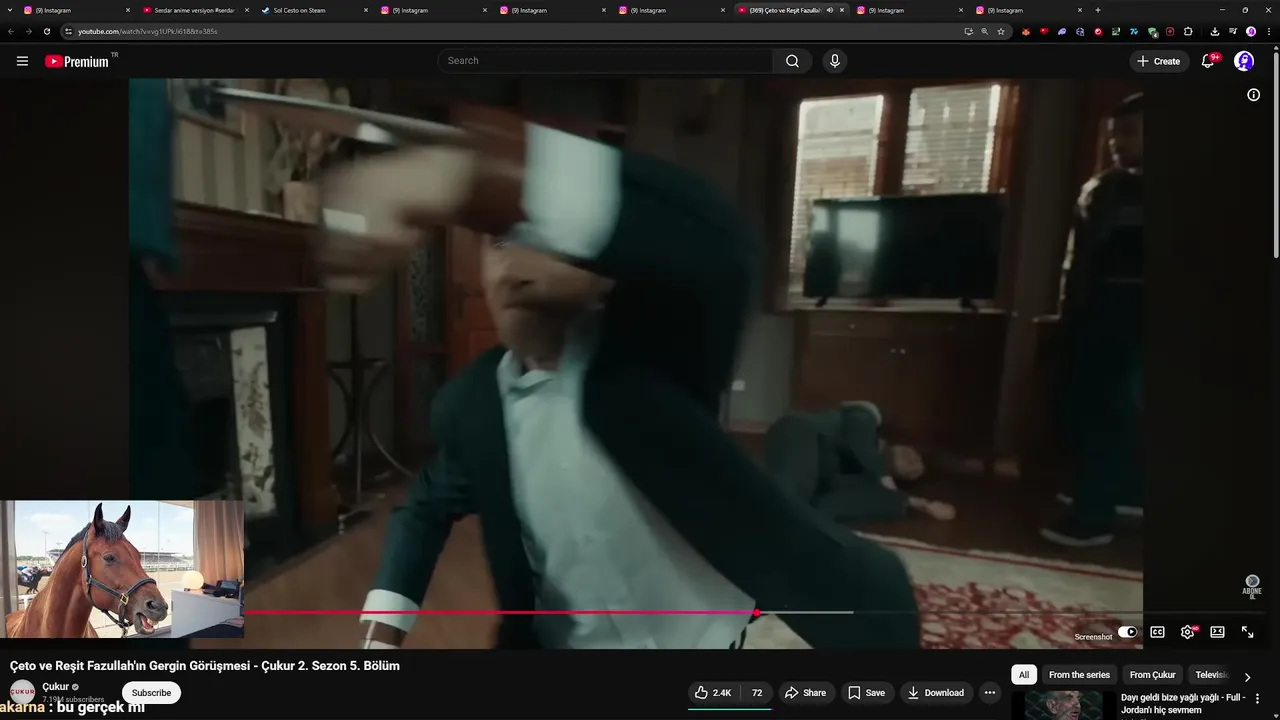This screenshot has width=1280, height=720.
Task: Select the partially hidden Television chip
Action: tap(1211, 675)
